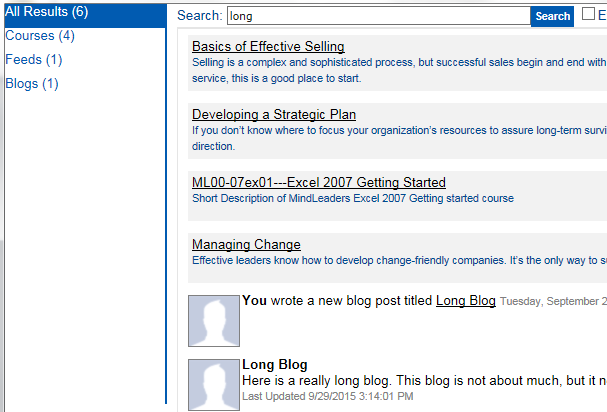Click the avatar thumbnail beside the Long Blog entry

point(214,383)
